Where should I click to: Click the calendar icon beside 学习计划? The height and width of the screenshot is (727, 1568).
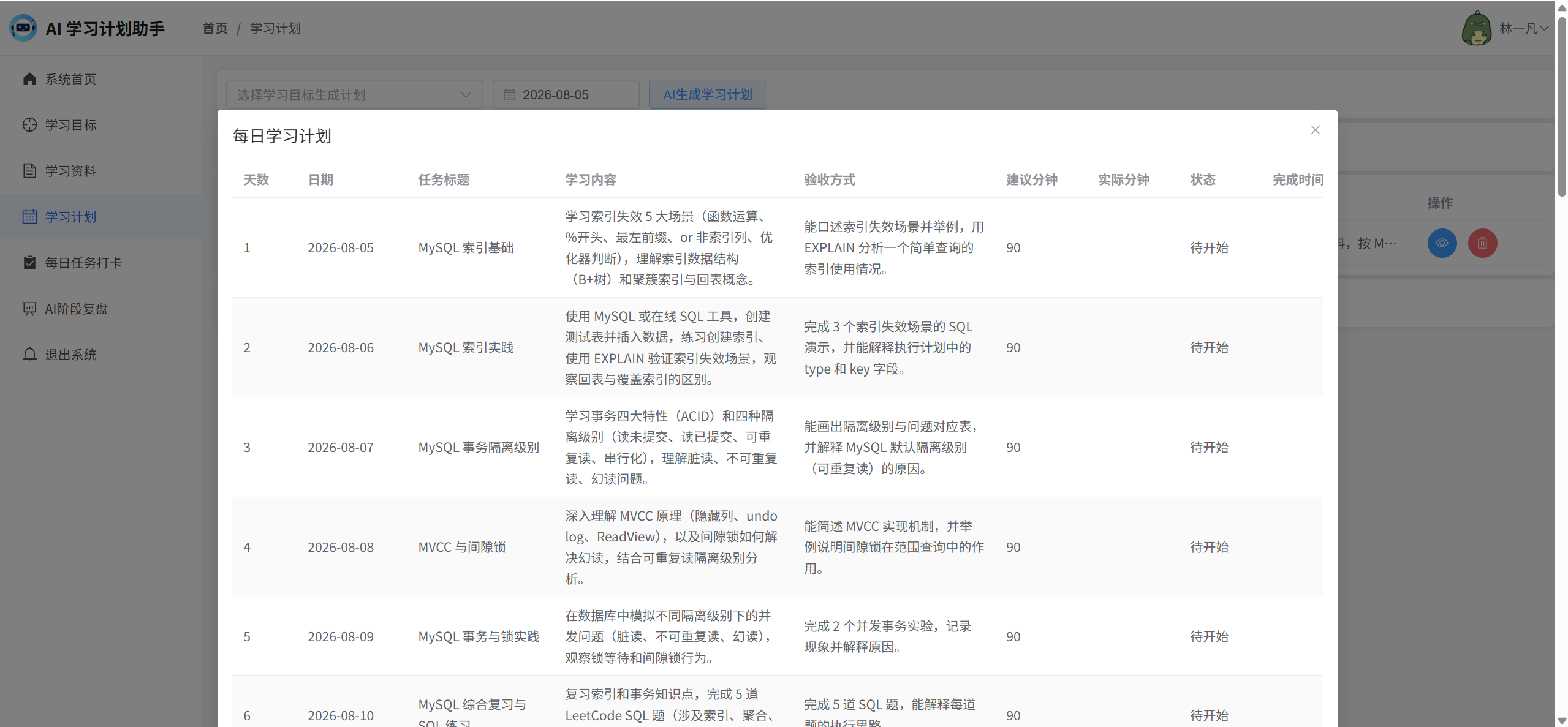point(29,217)
